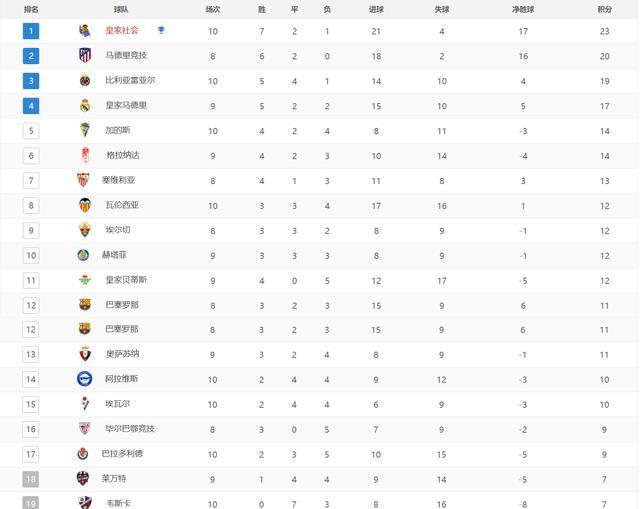The height and width of the screenshot is (509, 640).
Task: Click the Getafe blue club crest
Action: (x=84, y=254)
